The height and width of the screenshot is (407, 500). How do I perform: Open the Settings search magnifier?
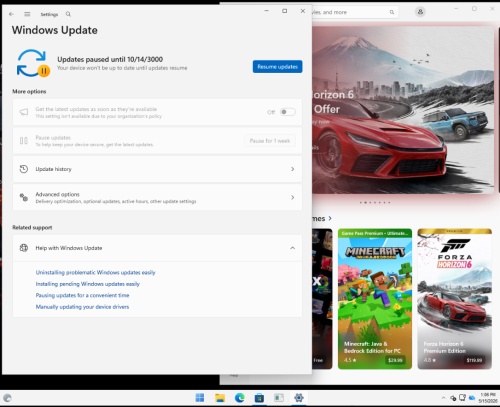tap(68, 14)
